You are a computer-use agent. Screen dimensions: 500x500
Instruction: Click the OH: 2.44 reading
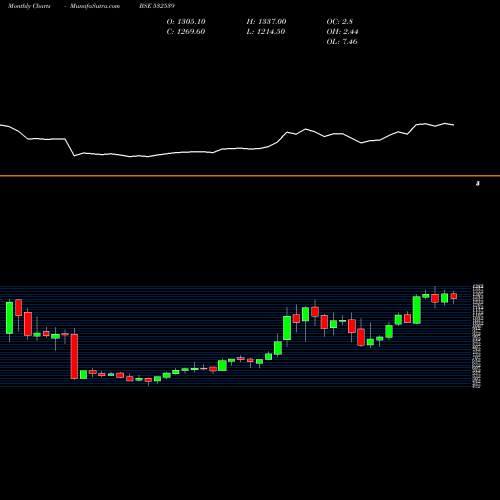(342, 32)
